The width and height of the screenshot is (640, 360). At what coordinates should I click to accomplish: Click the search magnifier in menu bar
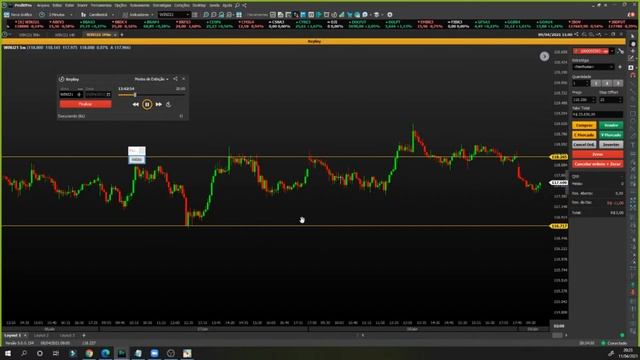(x=237, y=5)
